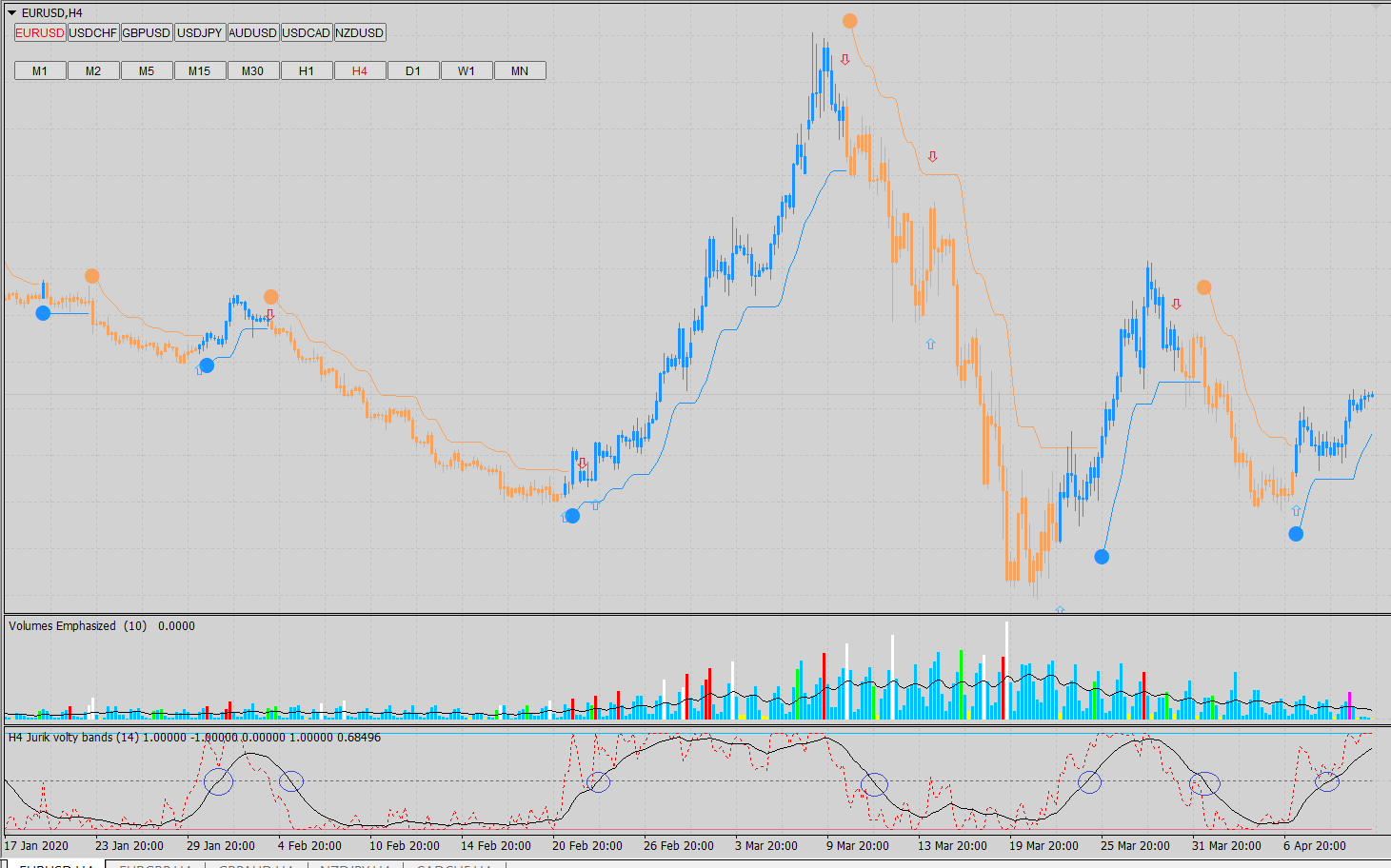Change timeframe to H1
Image resolution: width=1391 pixels, height=868 pixels.
307,70
